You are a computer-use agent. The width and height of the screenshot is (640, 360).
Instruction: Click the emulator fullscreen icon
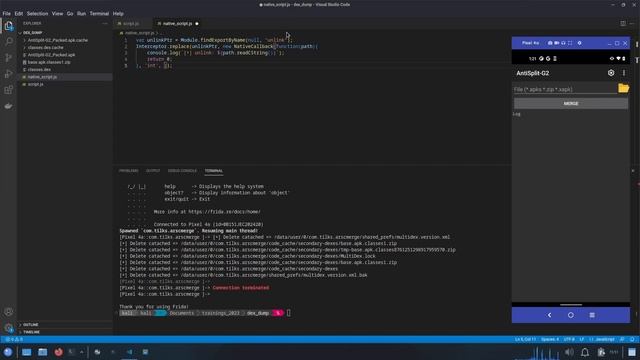tap(570, 43)
